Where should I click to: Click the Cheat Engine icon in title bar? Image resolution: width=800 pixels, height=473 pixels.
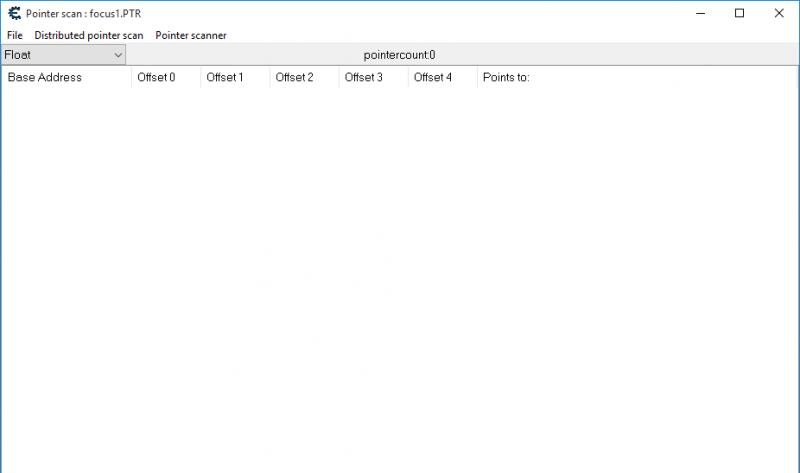point(14,14)
